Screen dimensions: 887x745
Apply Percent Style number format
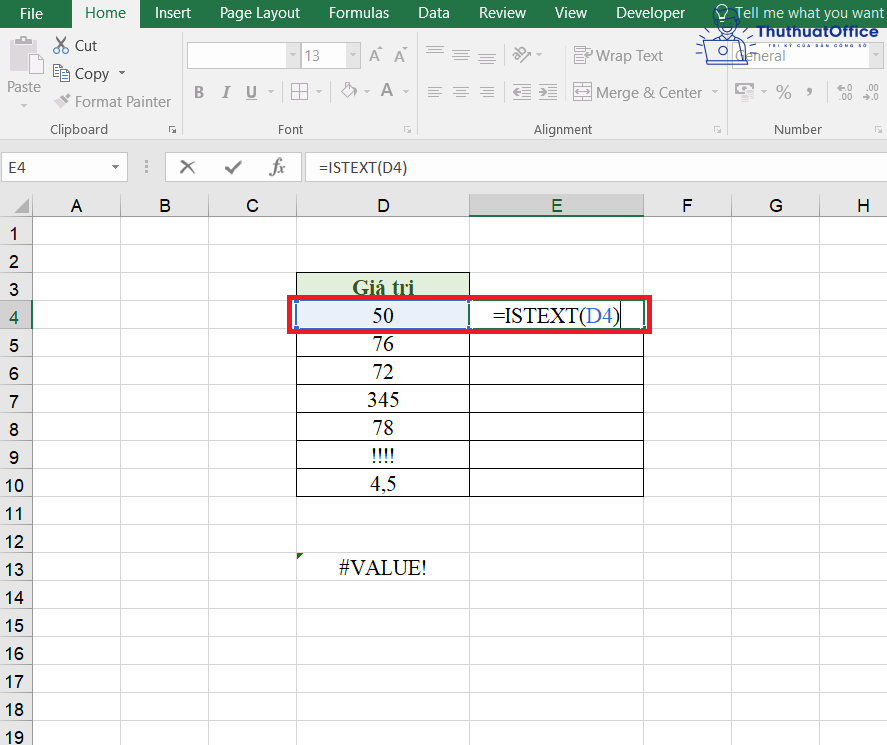pyautogui.click(x=784, y=92)
